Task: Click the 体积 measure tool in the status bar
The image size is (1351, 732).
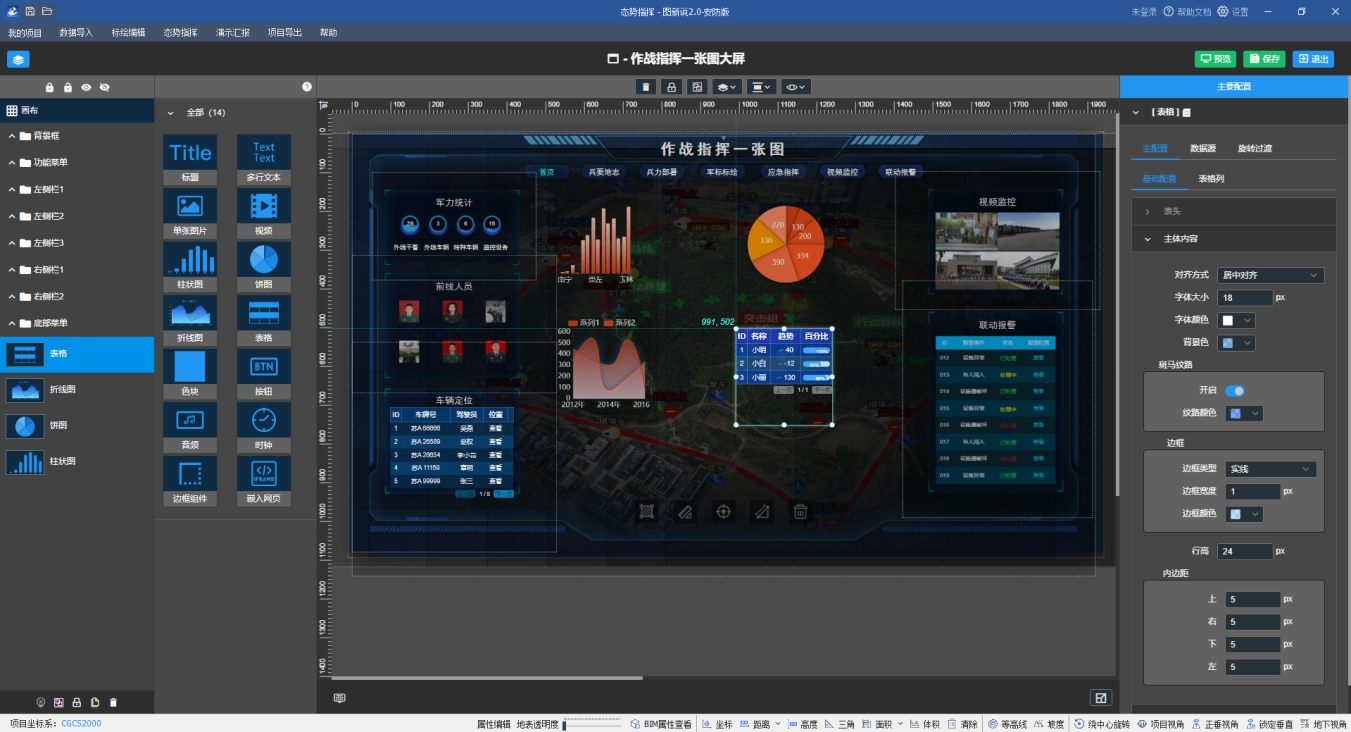Action: 924,724
